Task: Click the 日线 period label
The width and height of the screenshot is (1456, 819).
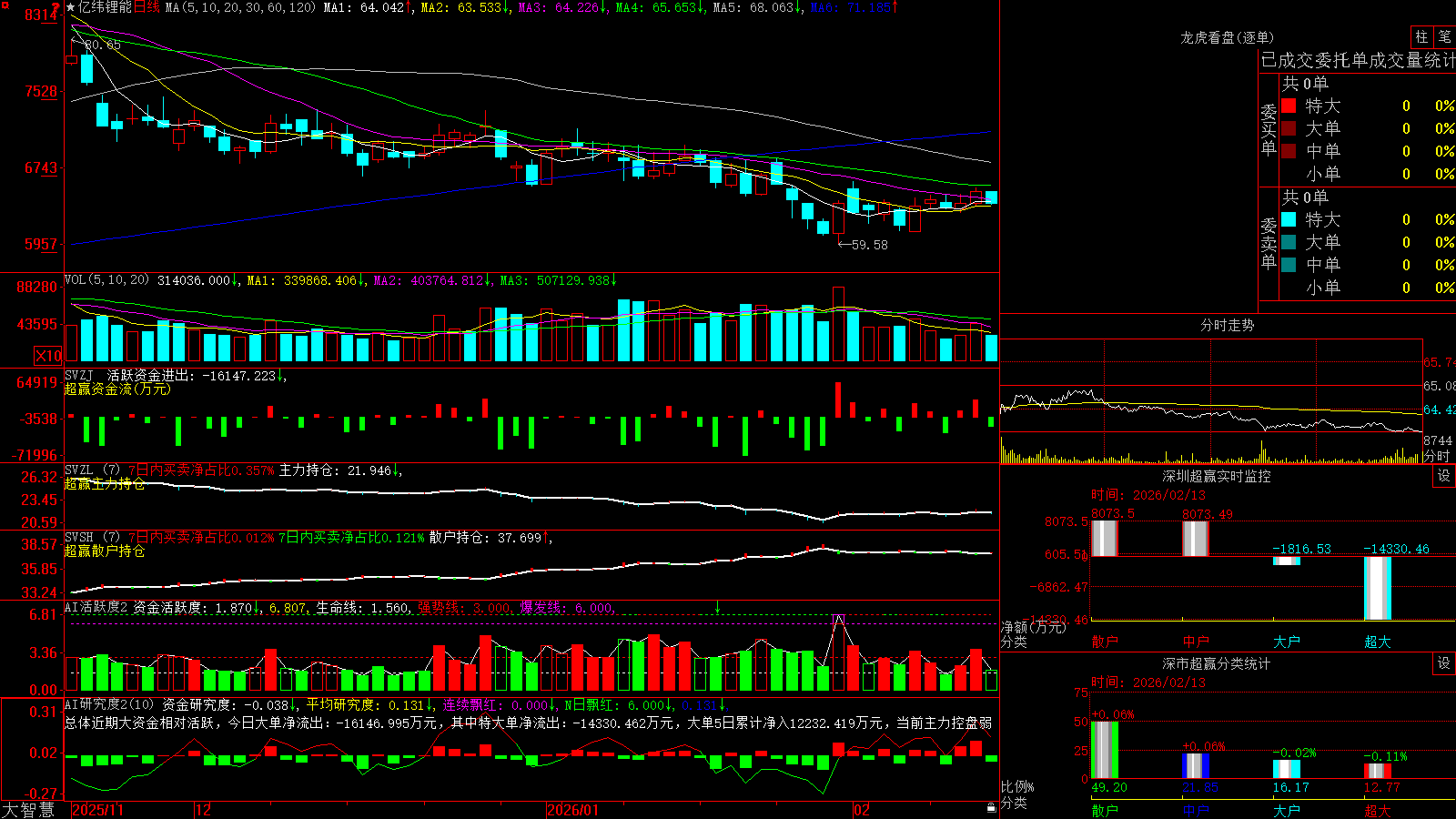Action: (147, 7)
